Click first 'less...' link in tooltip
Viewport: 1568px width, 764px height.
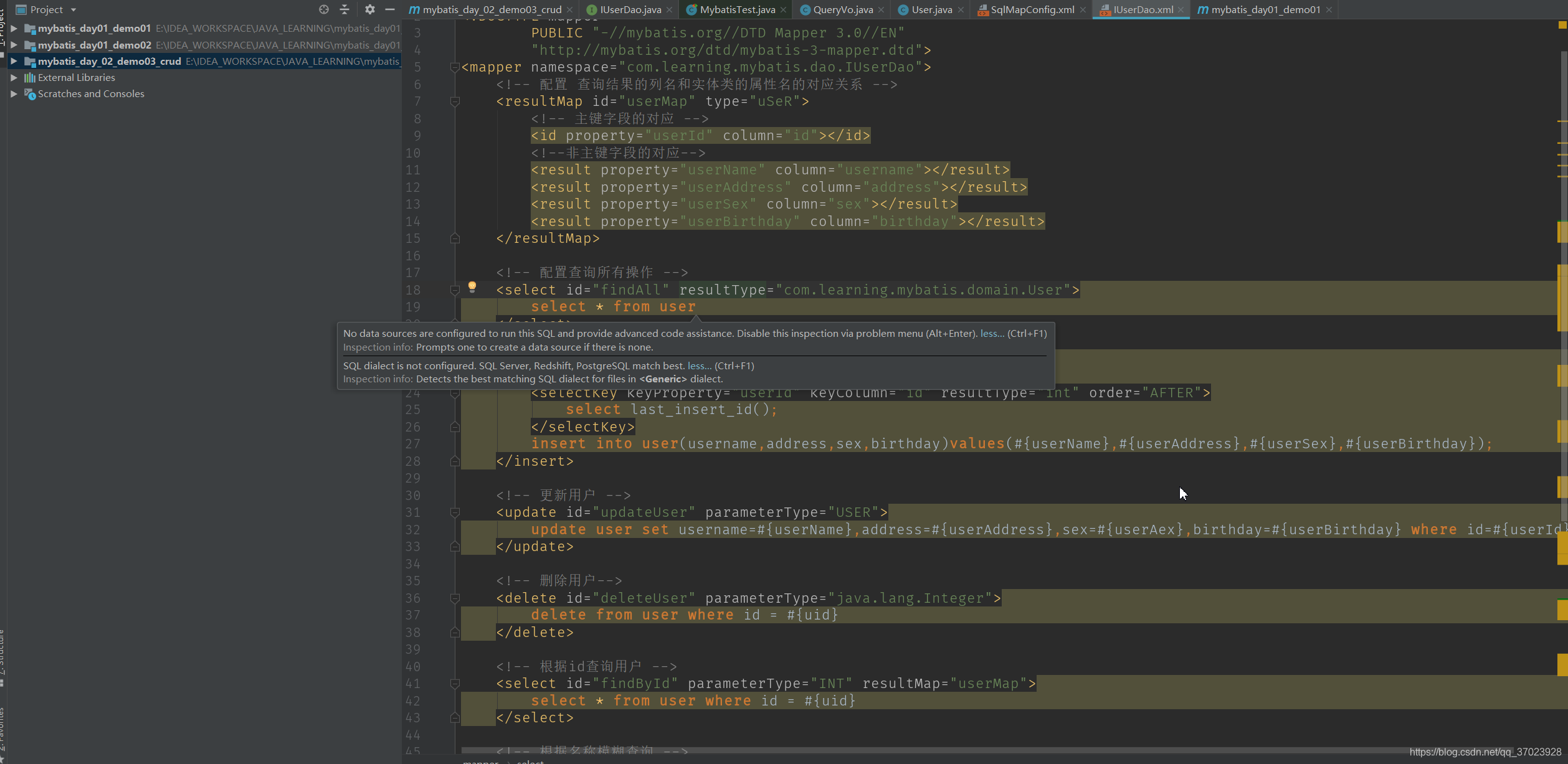pos(992,334)
